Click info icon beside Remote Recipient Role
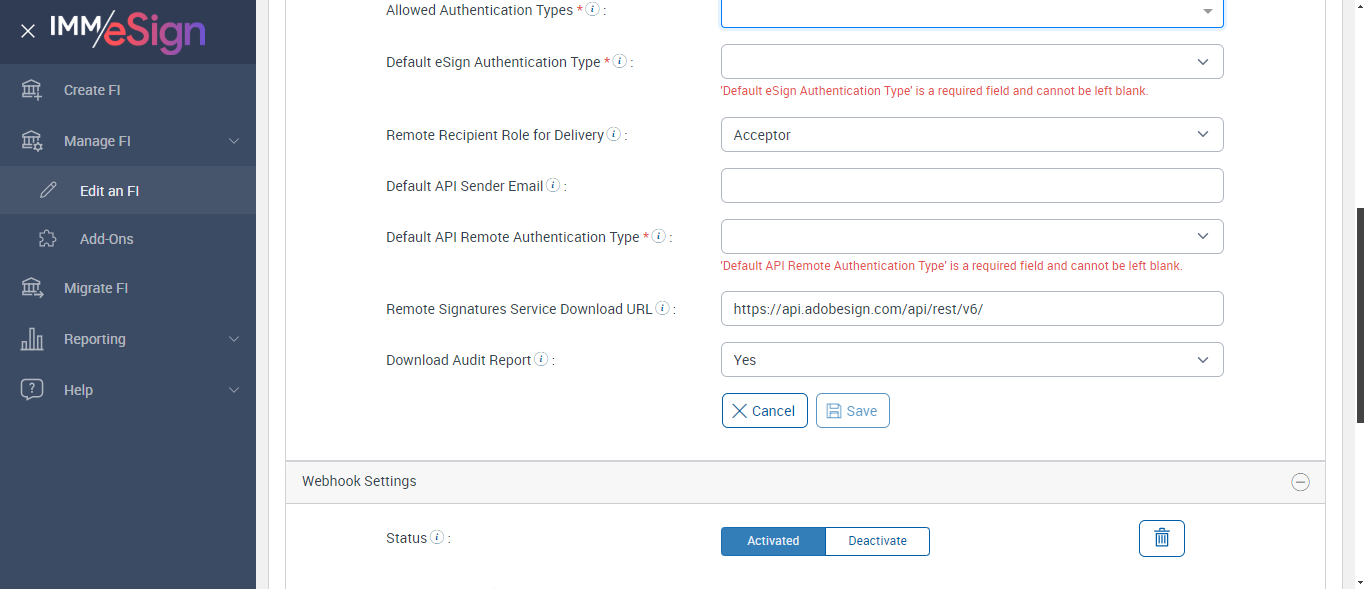The width and height of the screenshot is (1366, 589). pyautogui.click(x=613, y=135)
